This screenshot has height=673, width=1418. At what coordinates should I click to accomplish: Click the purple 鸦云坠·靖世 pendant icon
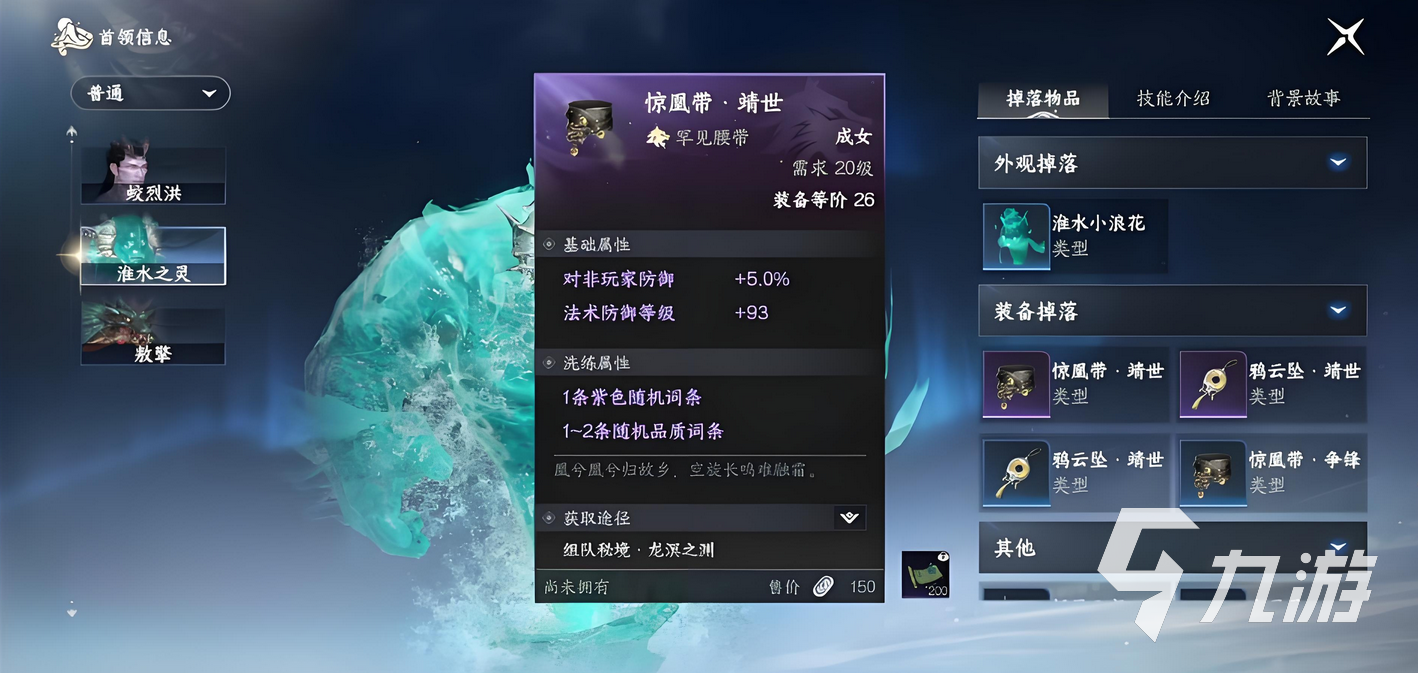click(1212, 384)
